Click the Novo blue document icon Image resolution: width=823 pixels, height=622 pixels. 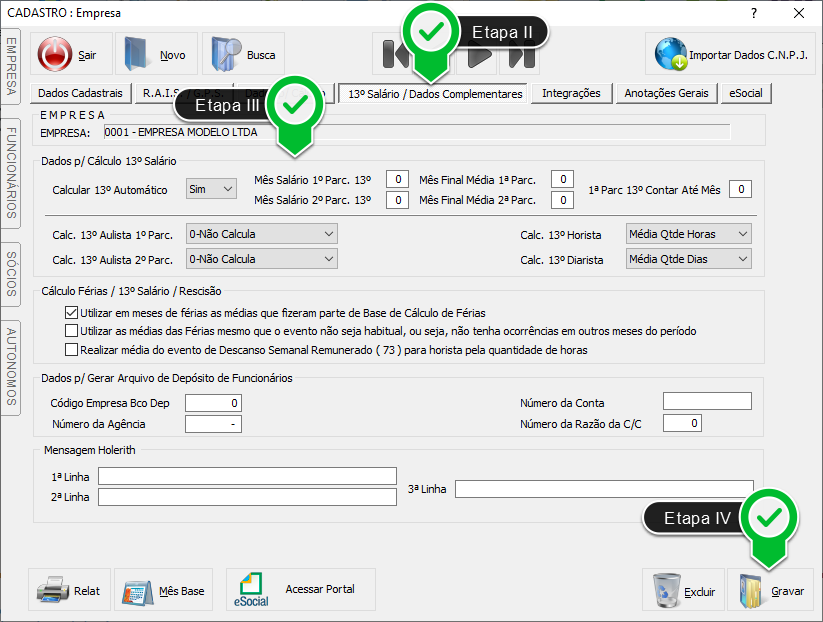135,54
